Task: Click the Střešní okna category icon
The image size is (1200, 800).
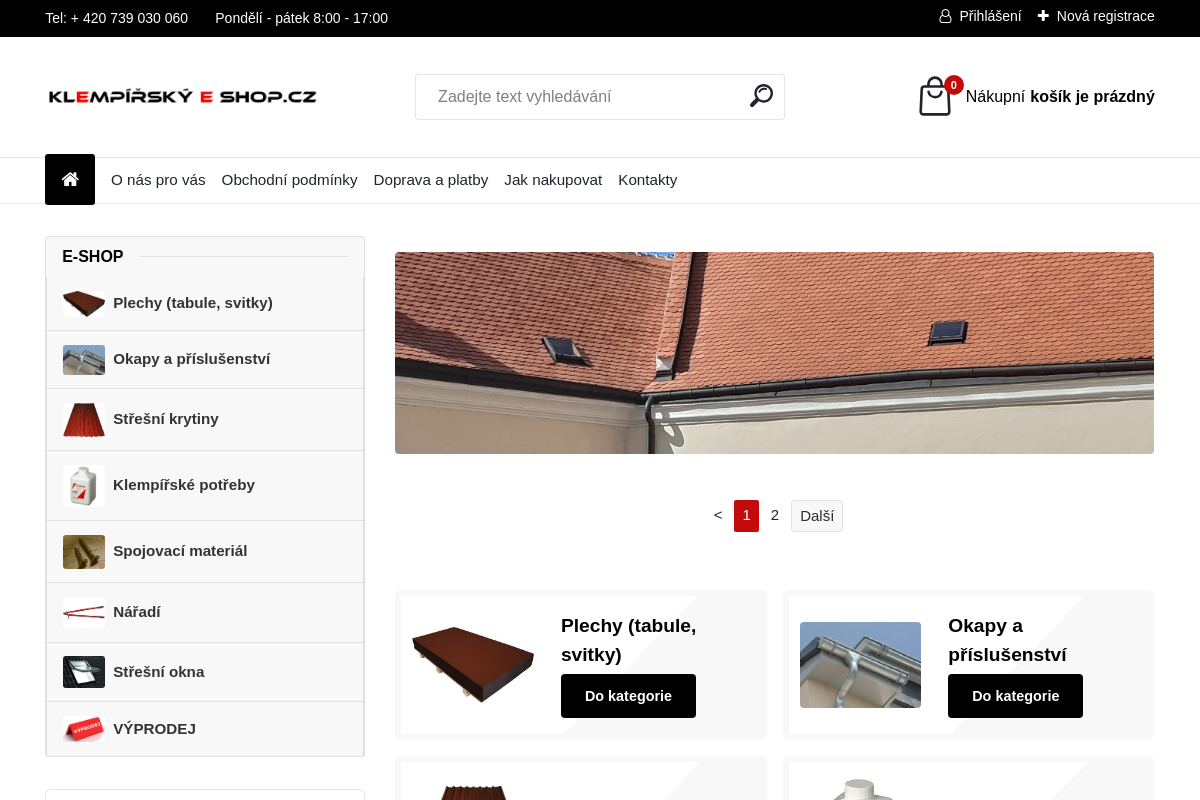Action: tap(83, 671)
